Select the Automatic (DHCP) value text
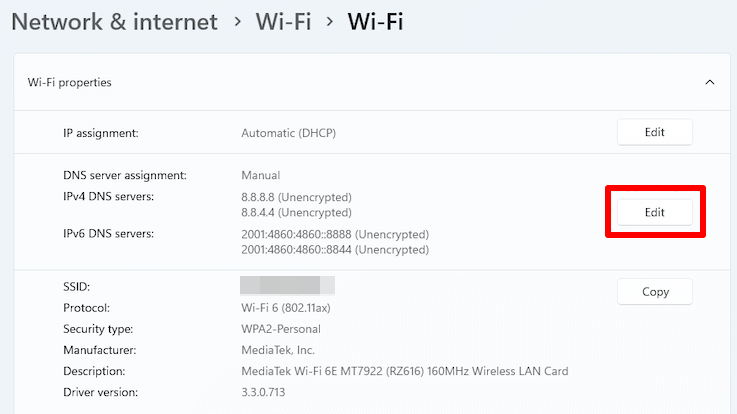 [289, 133]
